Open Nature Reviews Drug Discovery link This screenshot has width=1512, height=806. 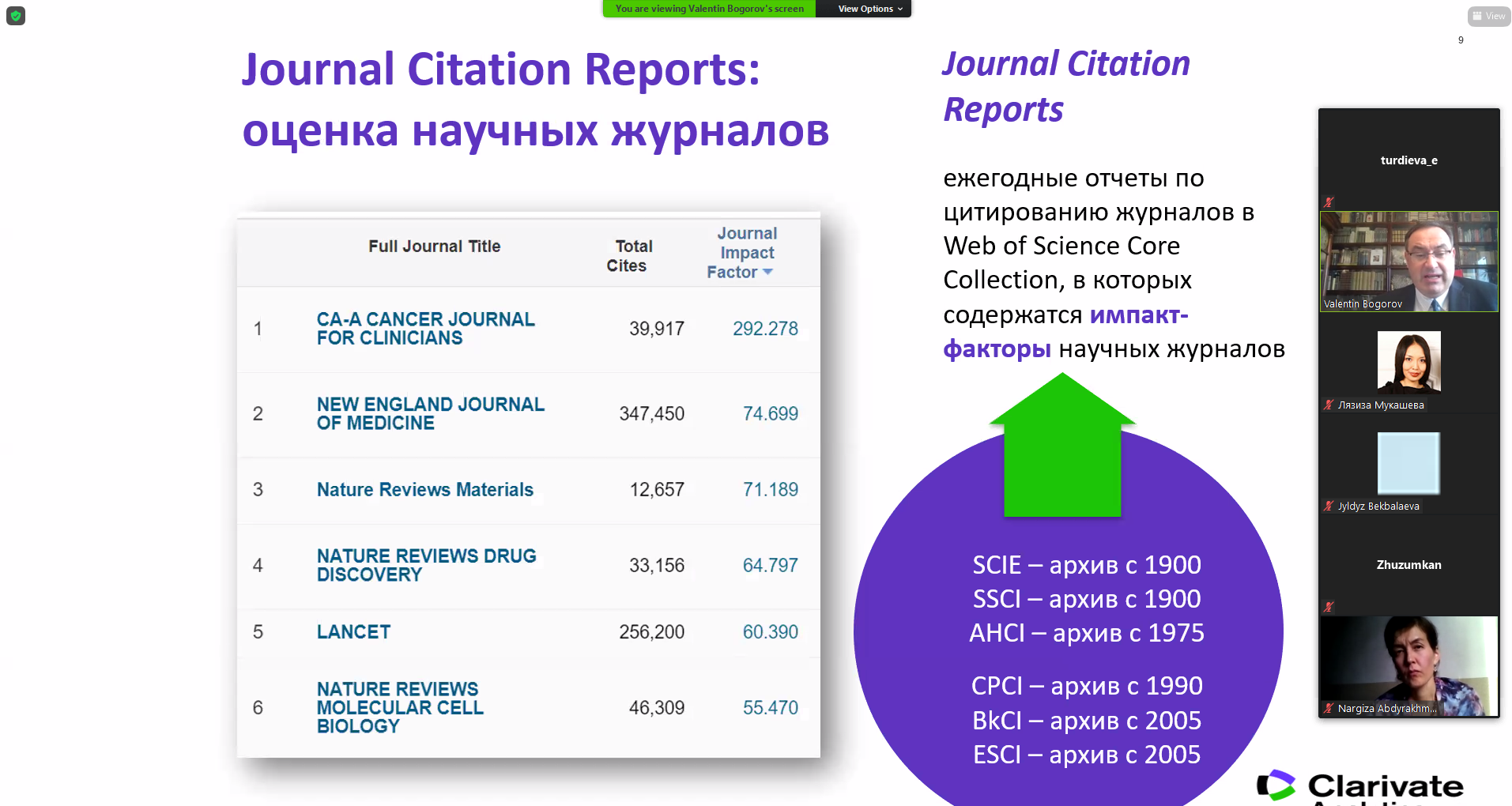(x=426, y=565)
